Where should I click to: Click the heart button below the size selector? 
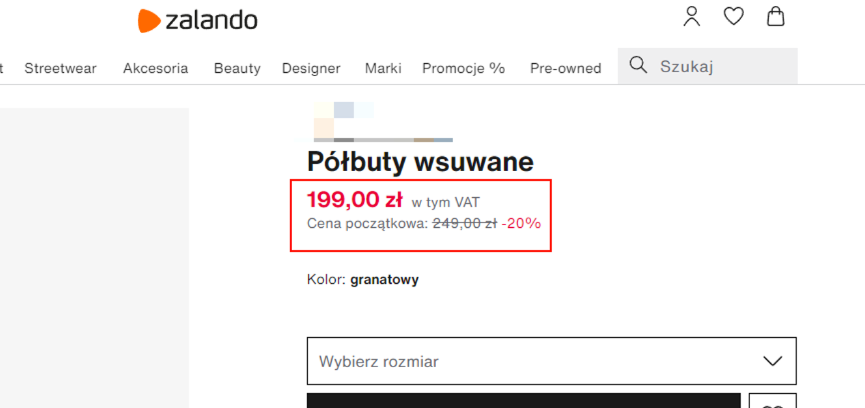(x=772, y=402)
